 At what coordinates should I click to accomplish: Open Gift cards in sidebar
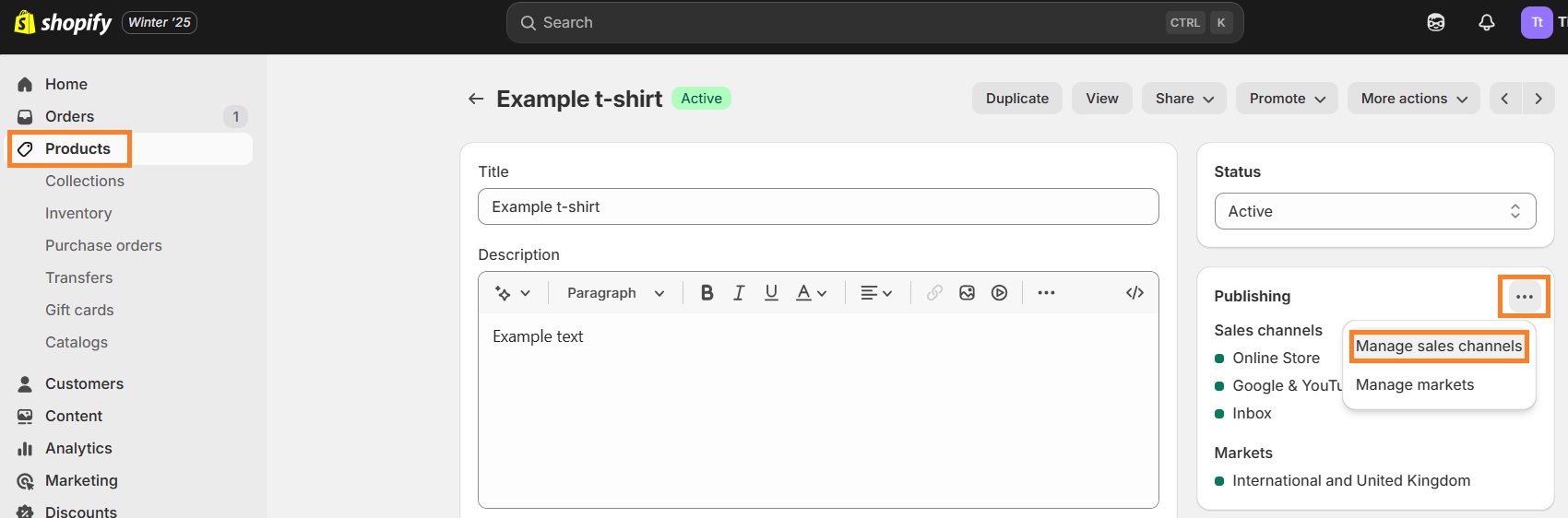pos(79,310)
